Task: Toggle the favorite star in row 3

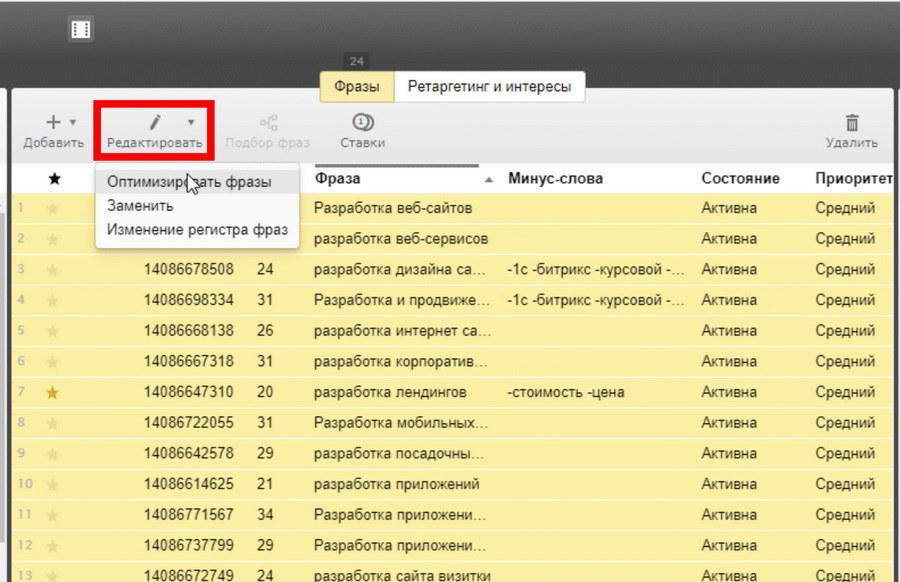Action: [x=53, y=269]
